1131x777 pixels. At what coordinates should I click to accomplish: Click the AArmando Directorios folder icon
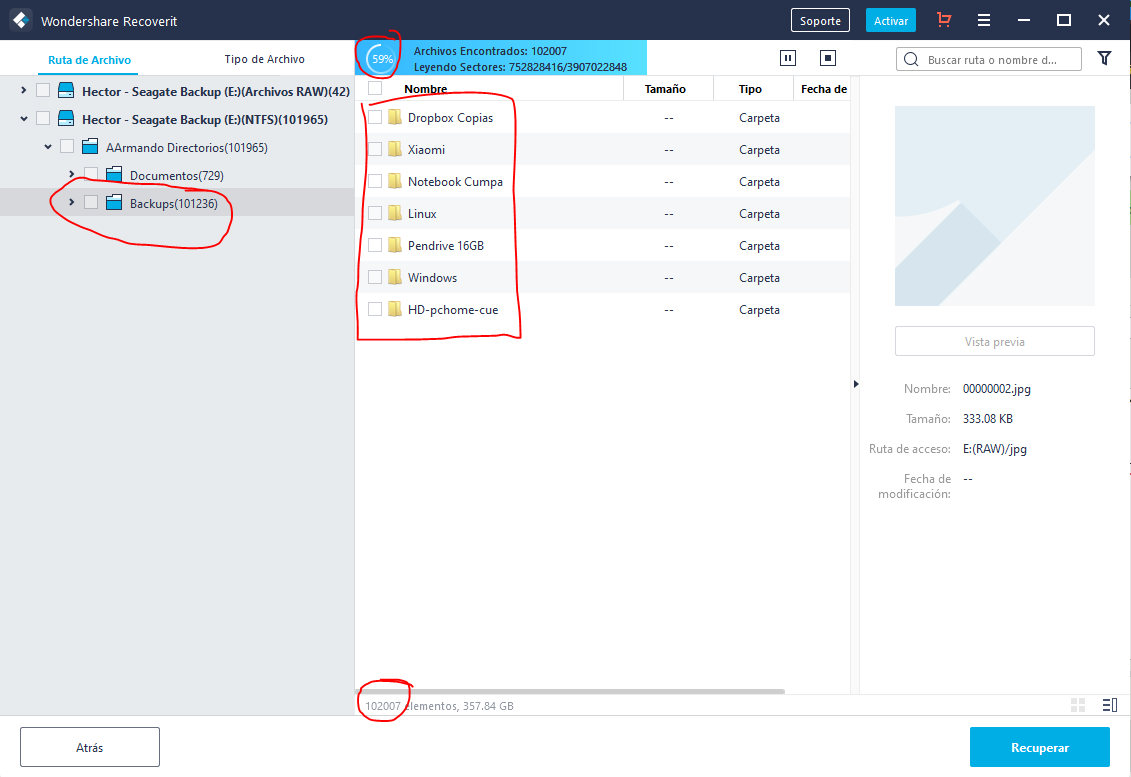point(90,147)
